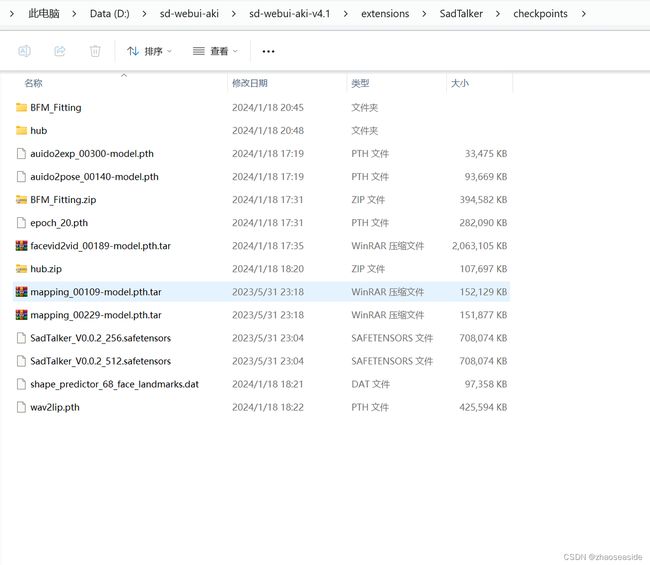Select the BFM_Fitting folder name
The image size is (650, 565).
pyautogui.click(x=56, y=108)
